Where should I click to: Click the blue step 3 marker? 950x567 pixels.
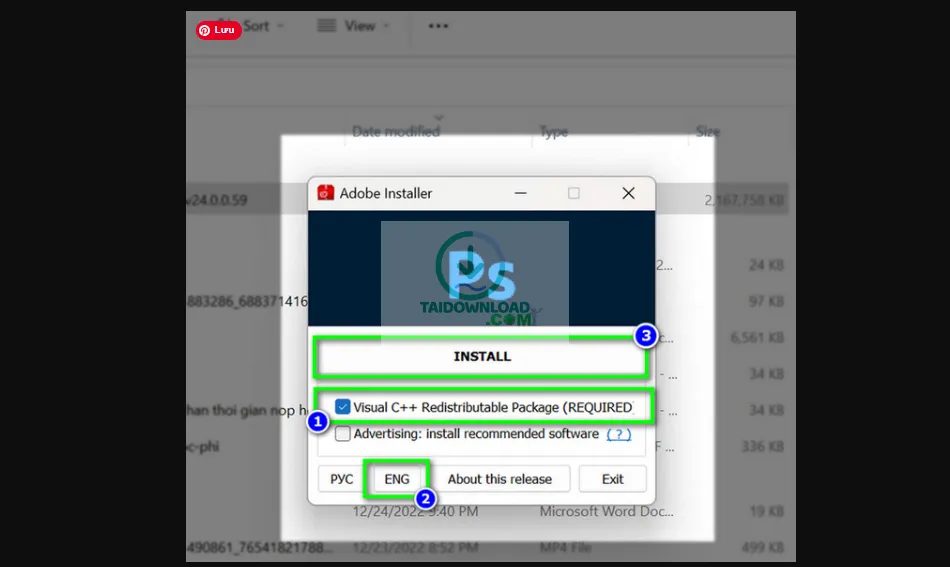[646, 336]
